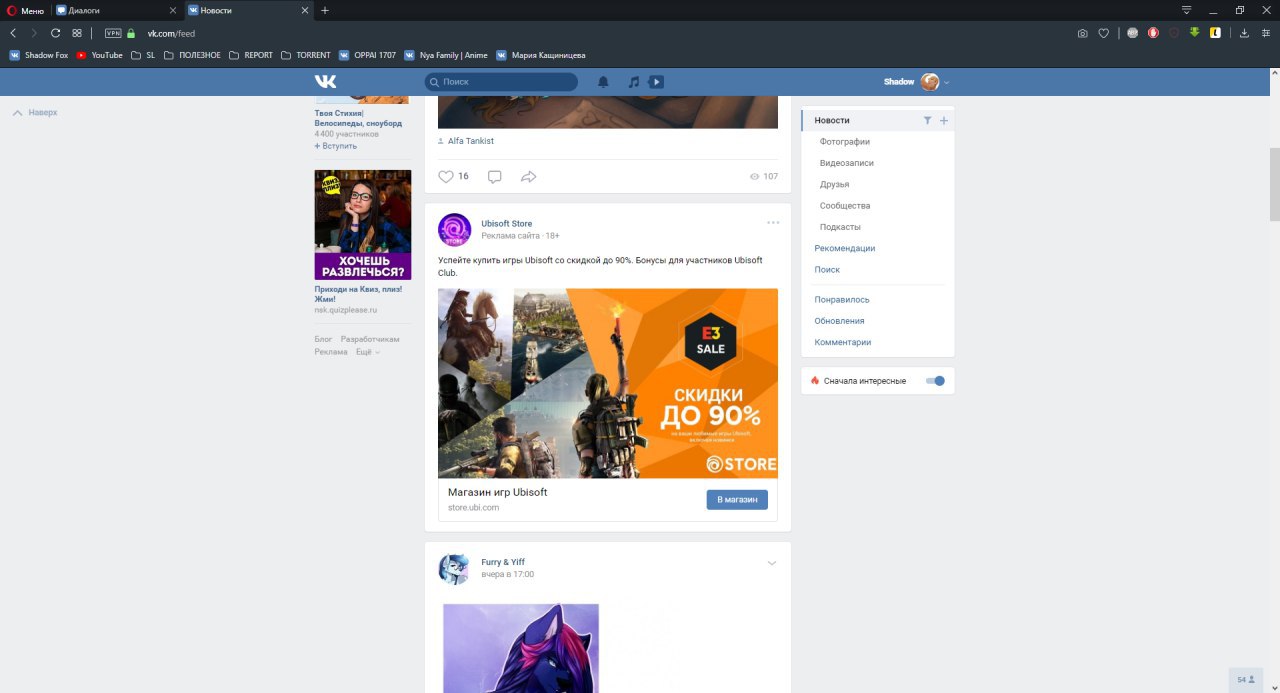The width and height of the screenshot is (1280, 693).
Task: Open the news filter funnel icon
Action: [x=927, y=120]
